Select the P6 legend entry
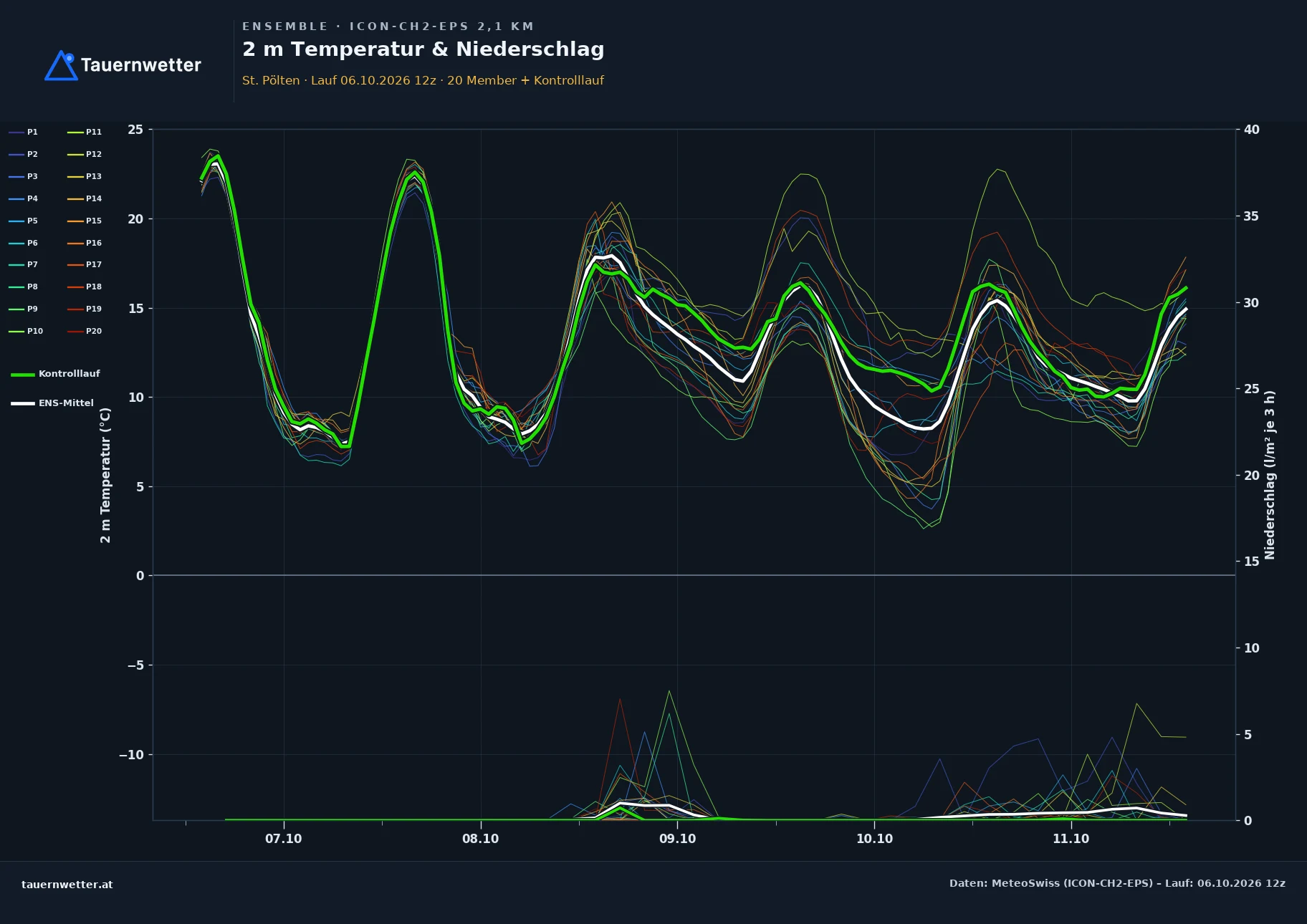 (24, 243)
